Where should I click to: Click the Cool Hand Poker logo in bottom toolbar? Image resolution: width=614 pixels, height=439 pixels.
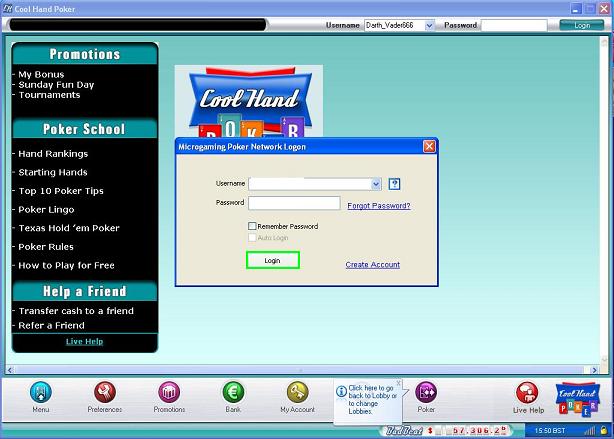578,399
